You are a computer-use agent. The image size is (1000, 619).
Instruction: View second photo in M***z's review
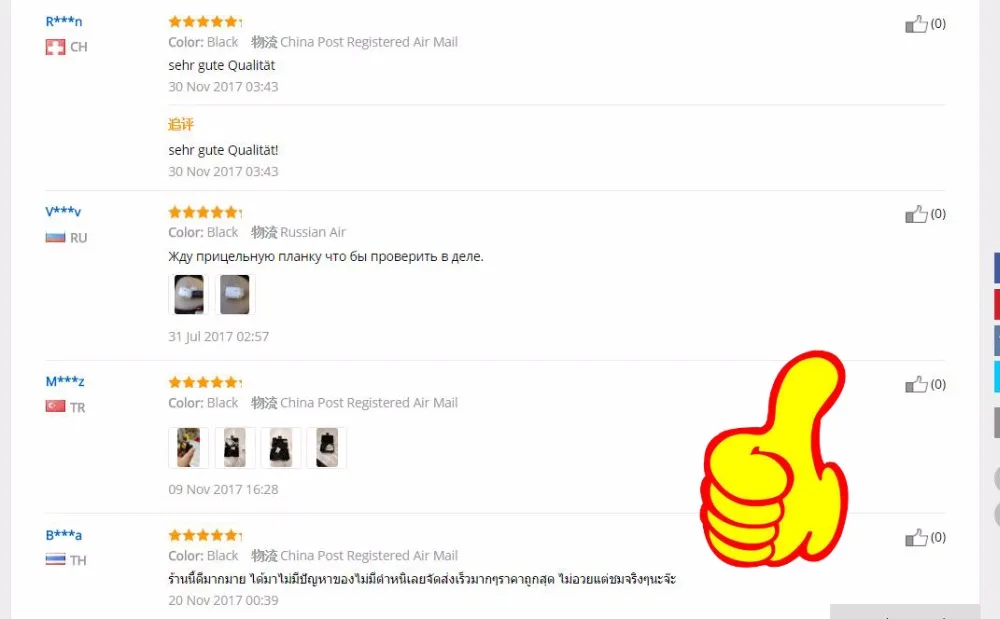pyautogui.click(x=235, y=448)
